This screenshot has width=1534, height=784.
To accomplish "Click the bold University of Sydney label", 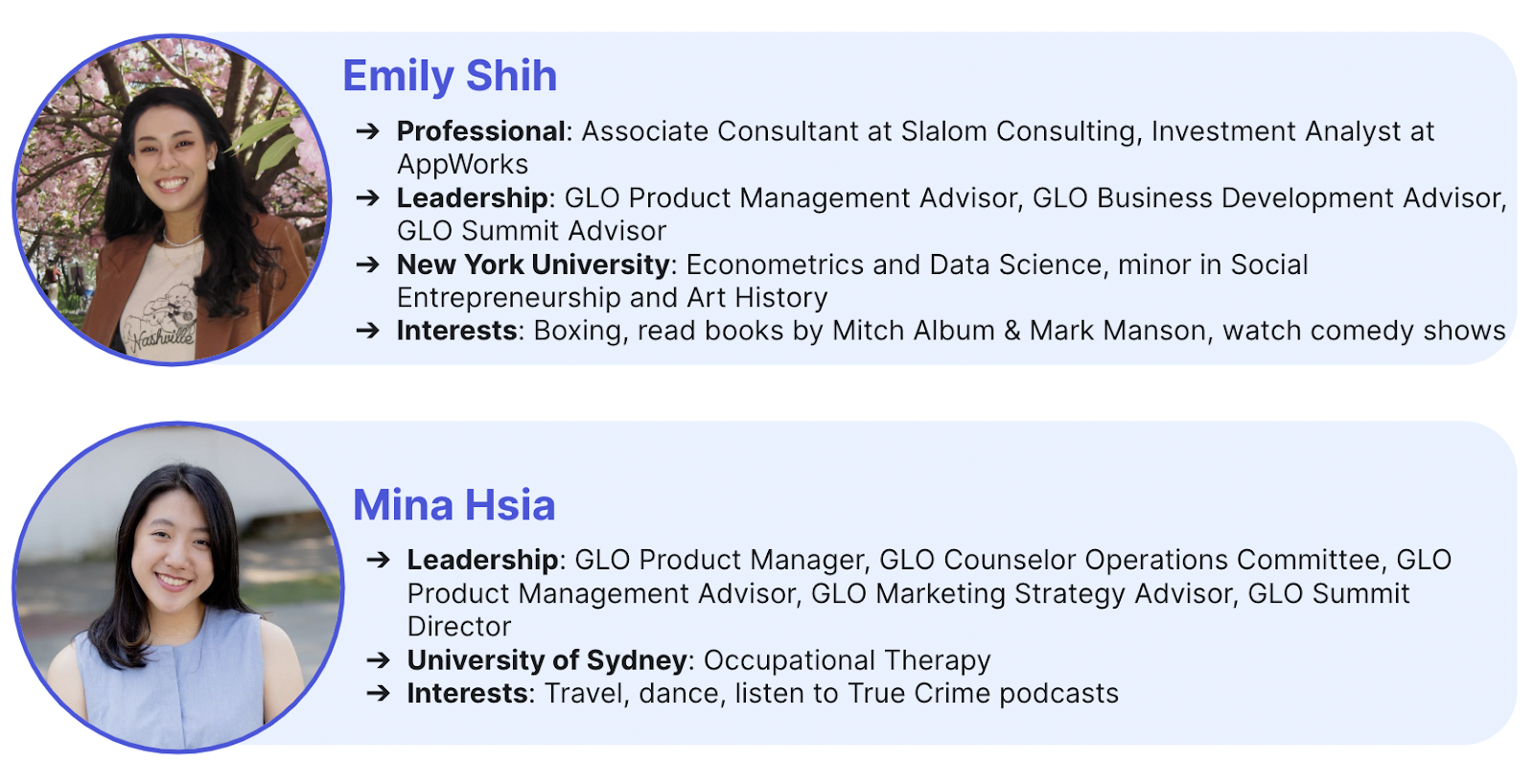I will pyautogui.click(x=546, y=660).
